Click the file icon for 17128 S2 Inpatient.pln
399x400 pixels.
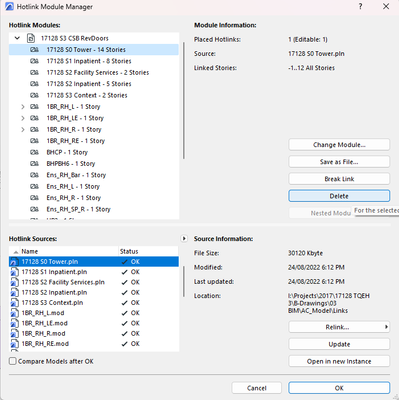[14, 293]
